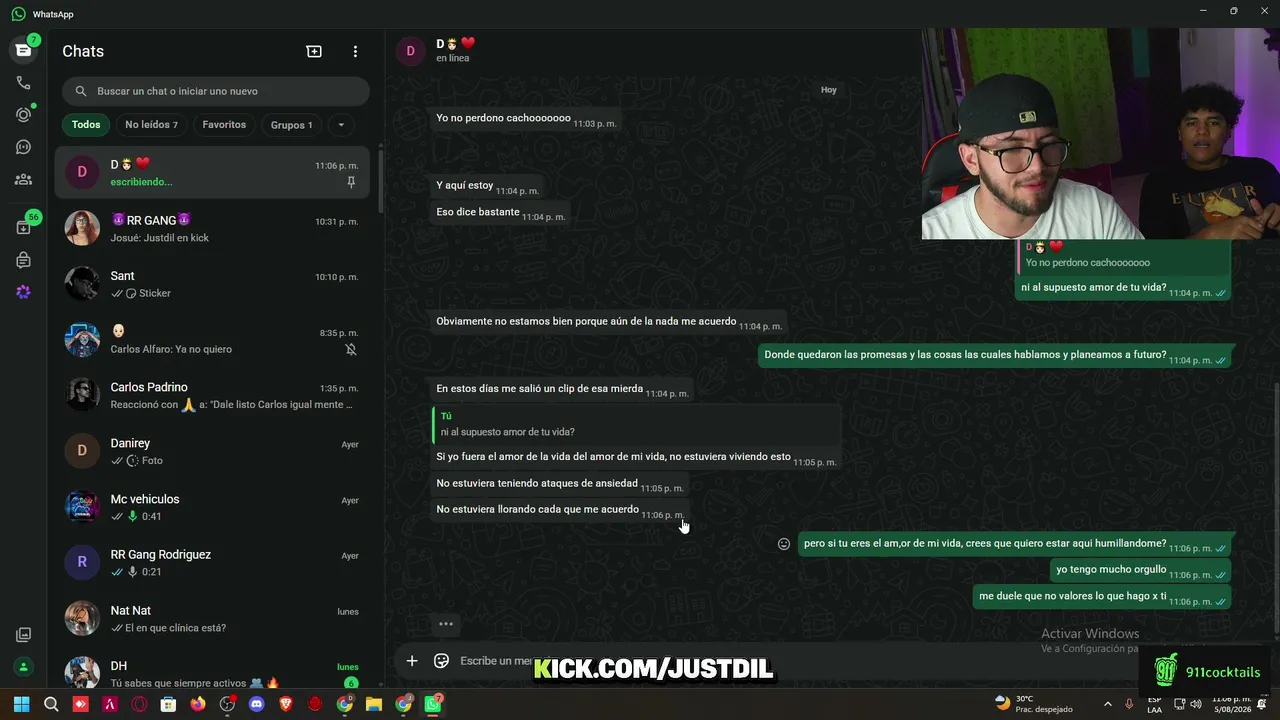Open the Status updates section
This screenshot has height=720, width=1280.
pos(23,115)
